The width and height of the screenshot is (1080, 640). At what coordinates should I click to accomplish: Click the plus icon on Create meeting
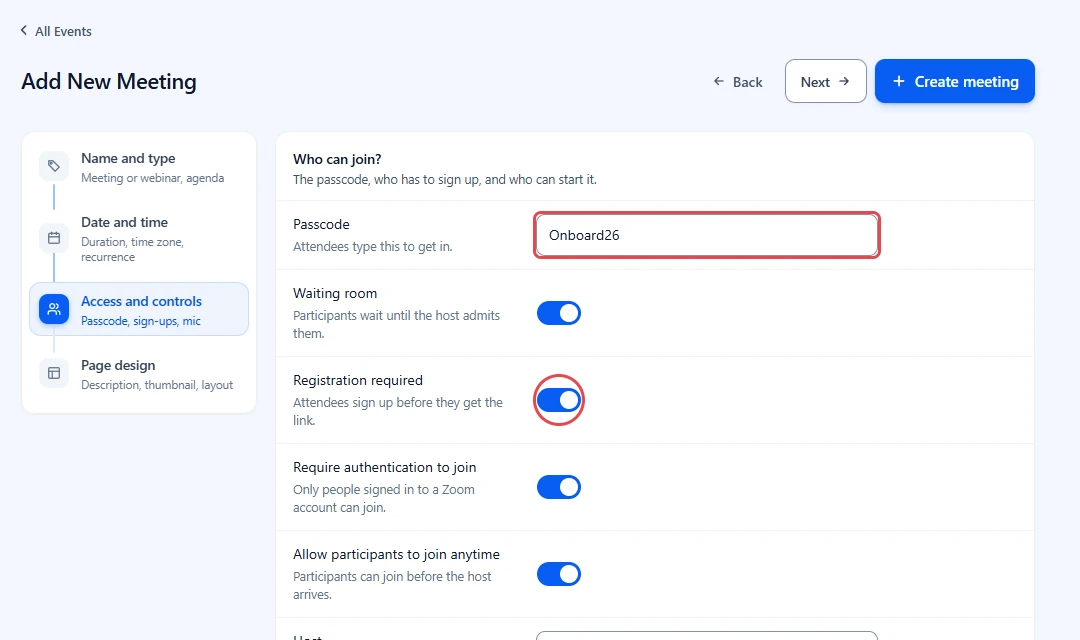(899, 81)
